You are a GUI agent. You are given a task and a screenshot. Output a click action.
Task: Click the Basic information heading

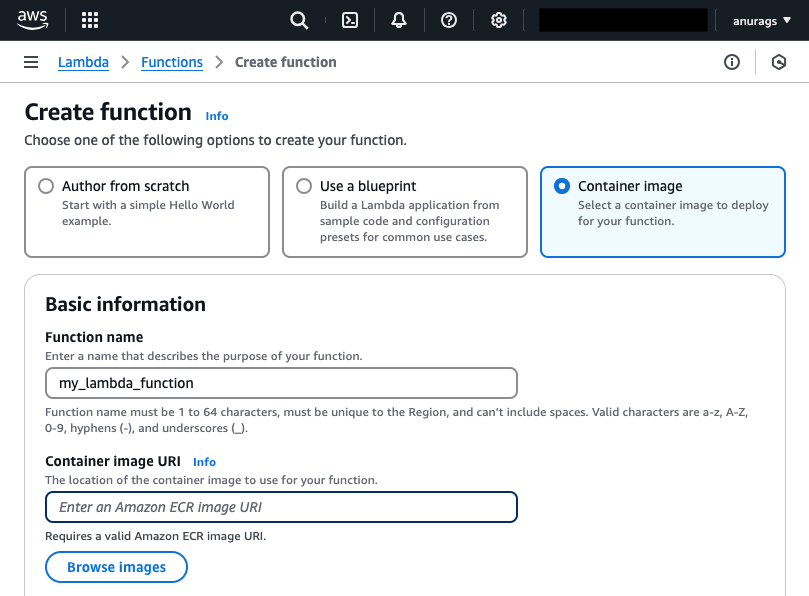[125, 304]
